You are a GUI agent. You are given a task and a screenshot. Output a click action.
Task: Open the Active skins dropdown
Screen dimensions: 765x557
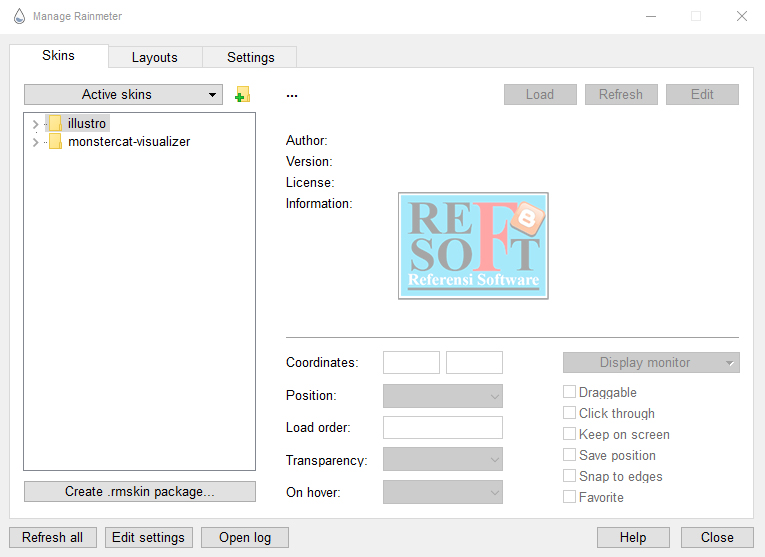click(123, 95)
